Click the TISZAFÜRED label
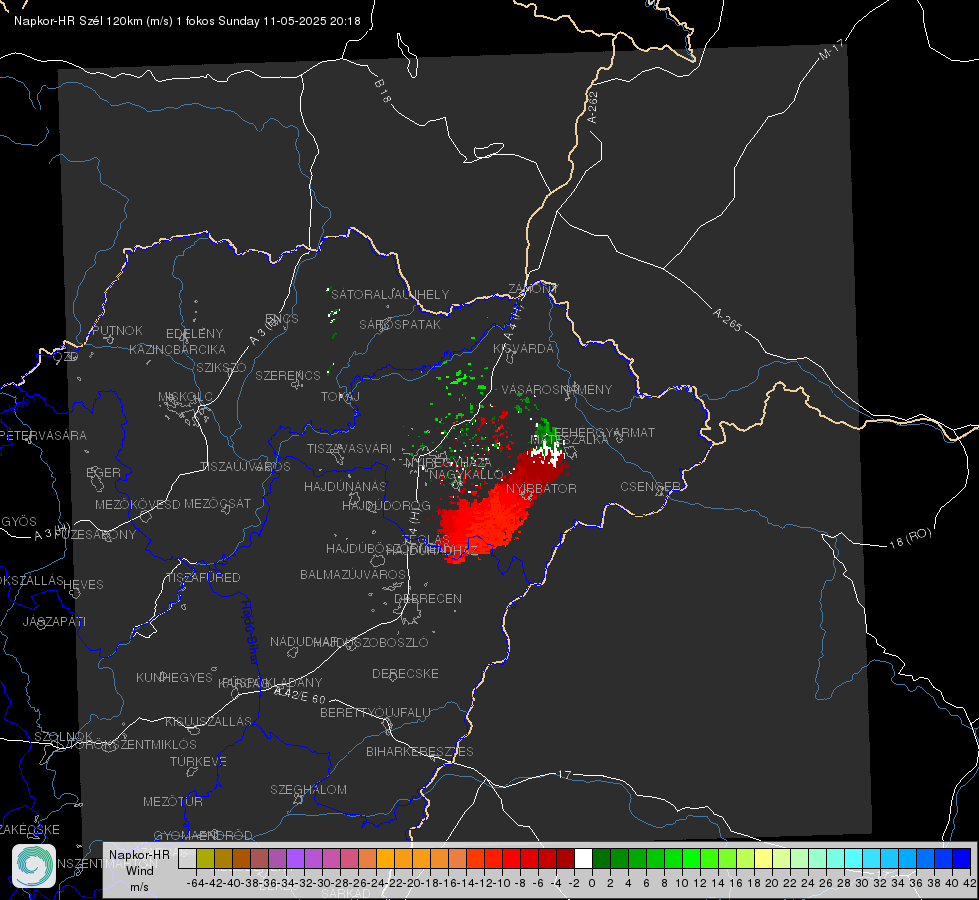 point(203,578)
